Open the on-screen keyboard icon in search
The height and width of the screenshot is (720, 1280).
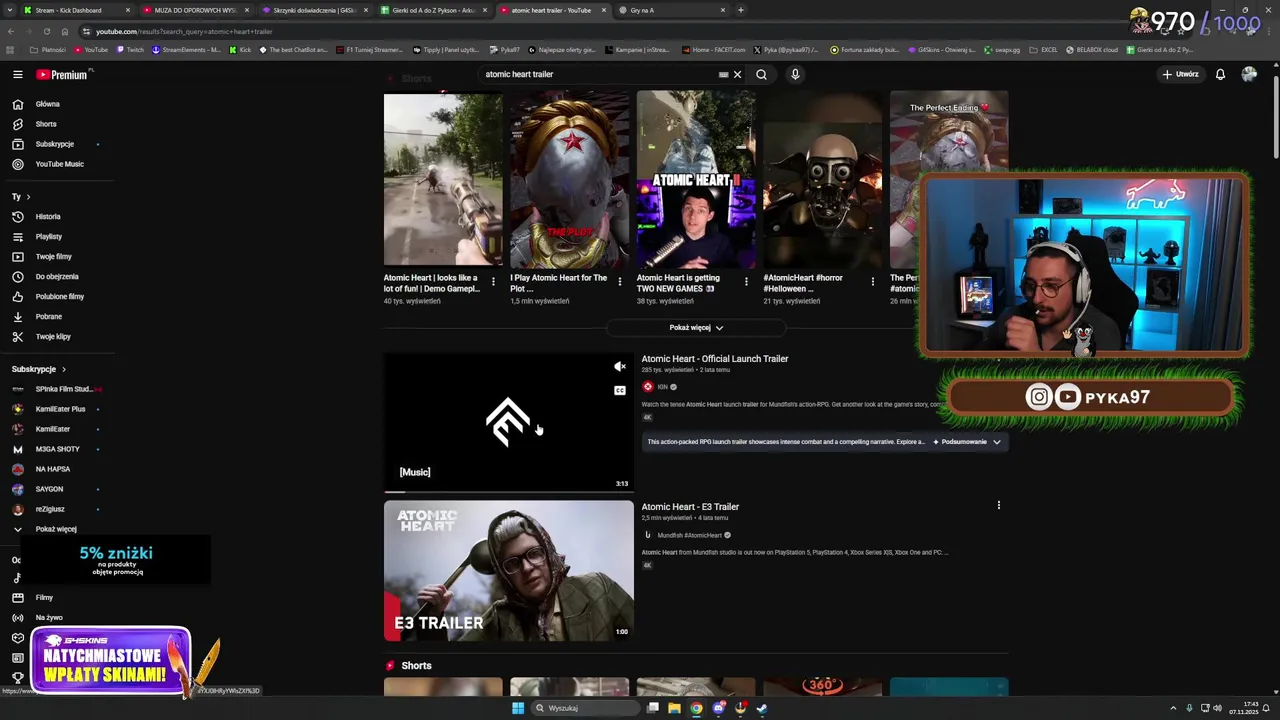coord(723,74)
